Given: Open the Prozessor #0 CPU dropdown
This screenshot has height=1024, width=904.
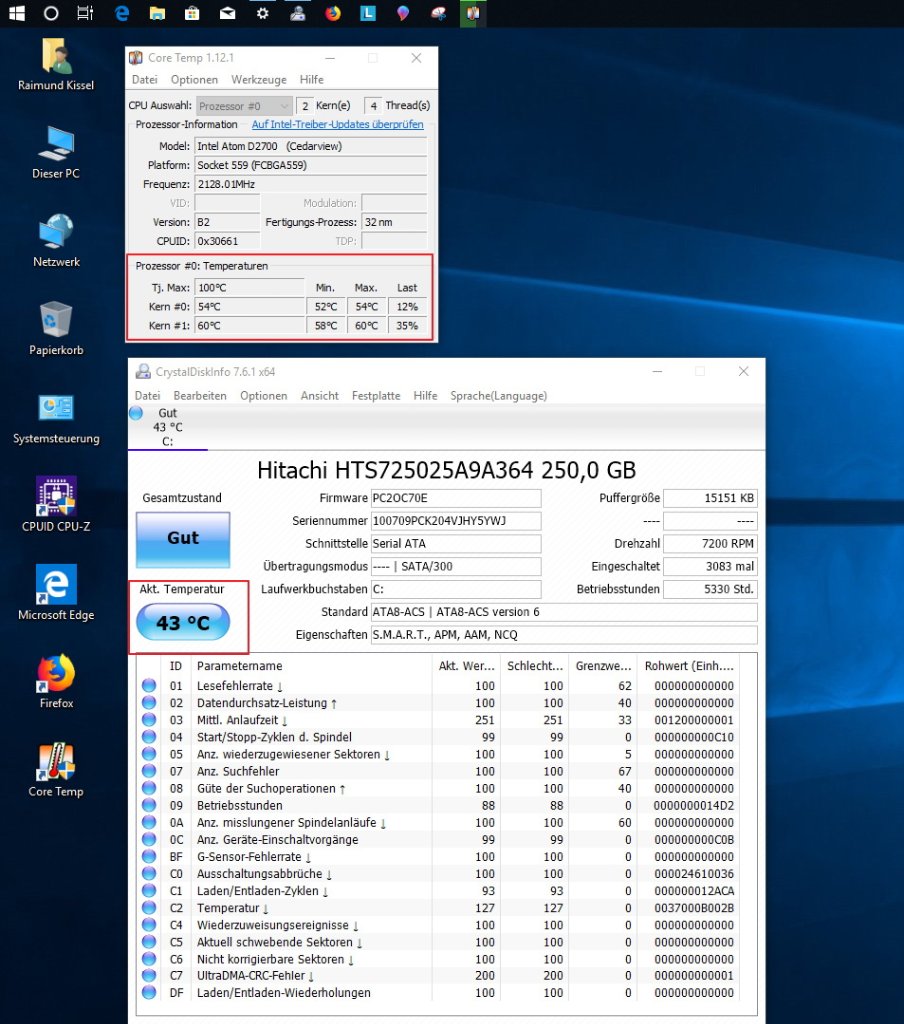Looking at the screenshot, I should (244, 106).
